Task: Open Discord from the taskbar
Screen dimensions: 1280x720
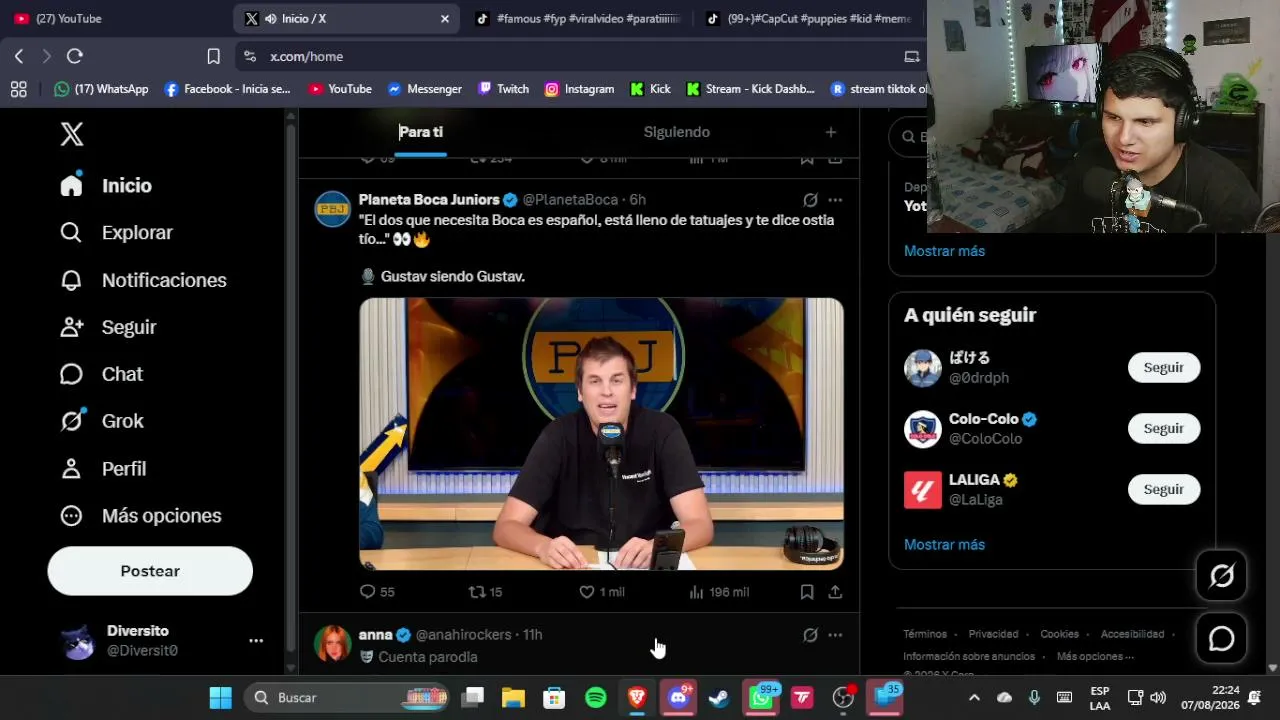Action: 679,698
